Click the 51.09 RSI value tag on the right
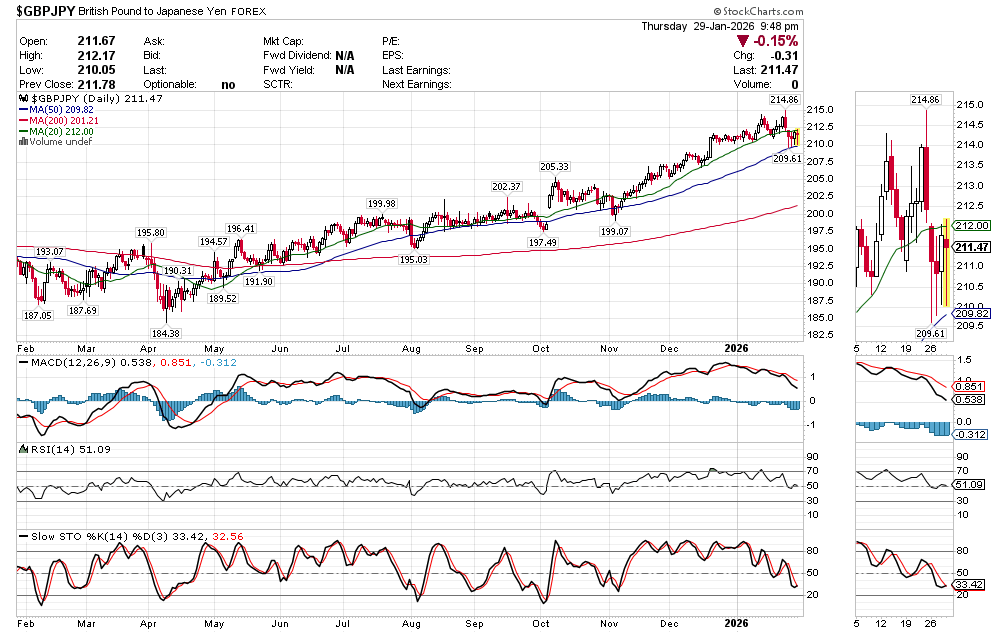The image size is (1000, 633). (973, 485)
